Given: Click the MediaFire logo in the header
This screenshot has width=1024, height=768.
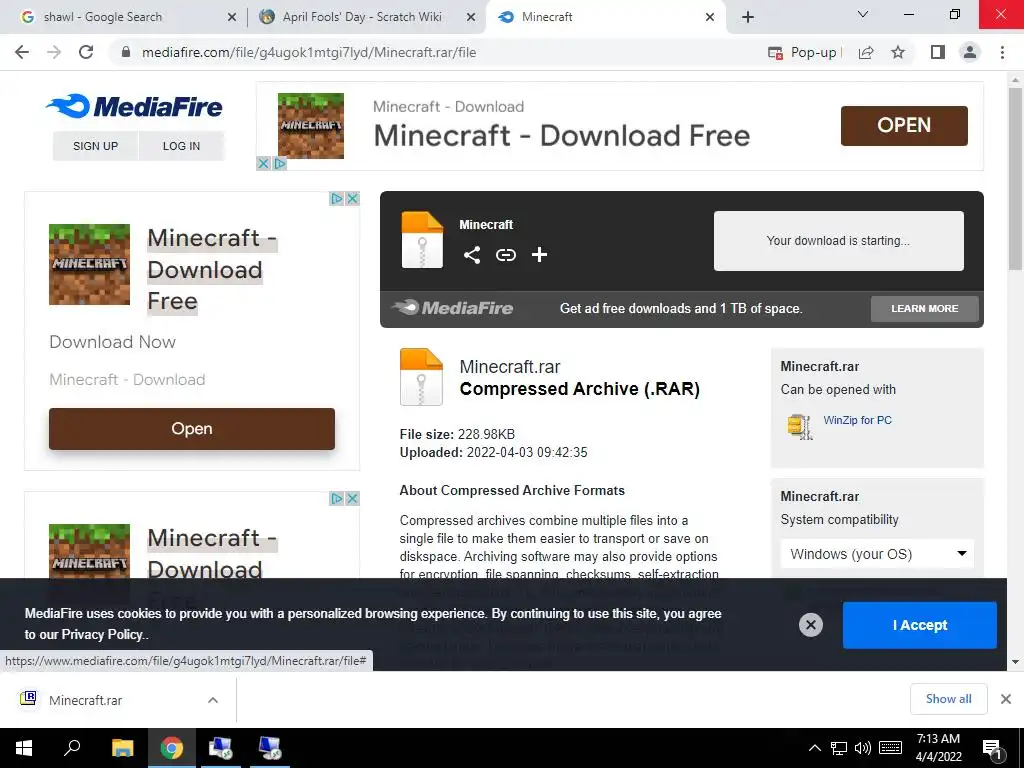Looking at the screenshot, I should [134, 106].
